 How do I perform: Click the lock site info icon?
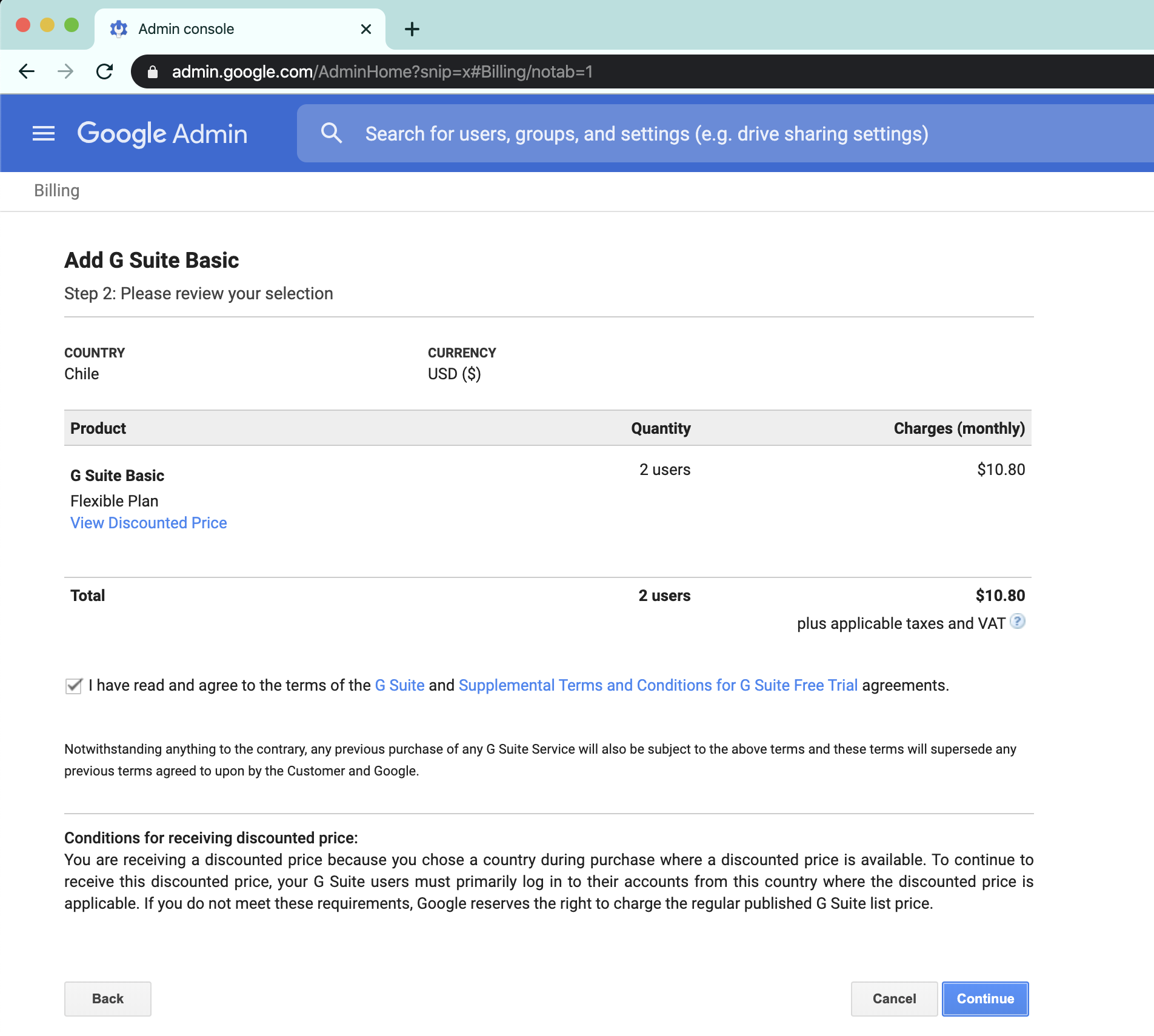tap(153, 72)
